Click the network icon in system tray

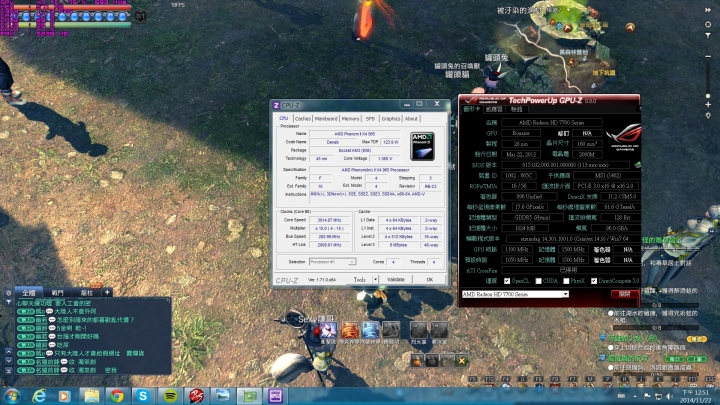point(658,396)
